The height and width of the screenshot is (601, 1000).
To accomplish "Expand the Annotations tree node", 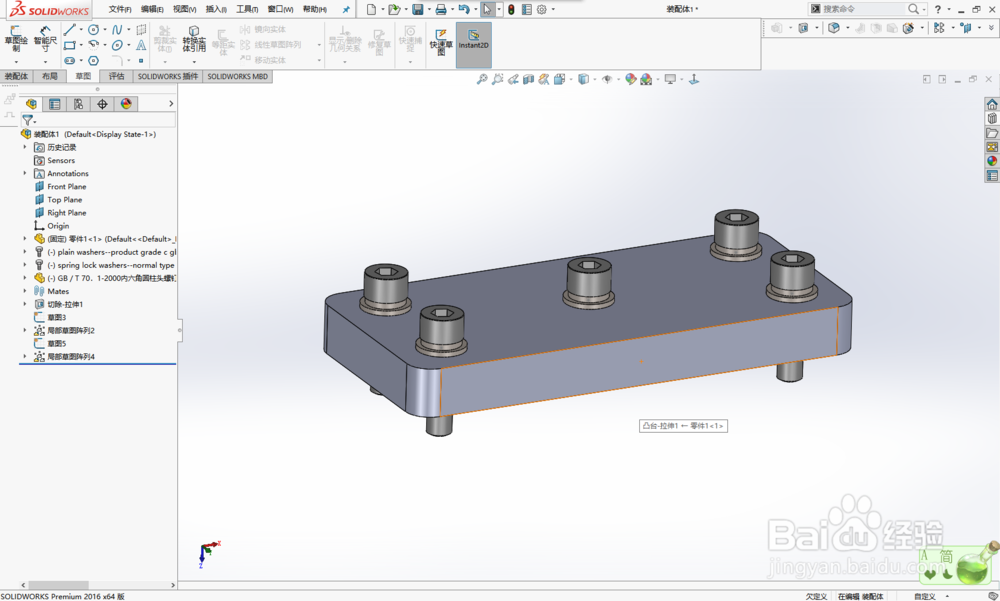I will tap(25, 174).
